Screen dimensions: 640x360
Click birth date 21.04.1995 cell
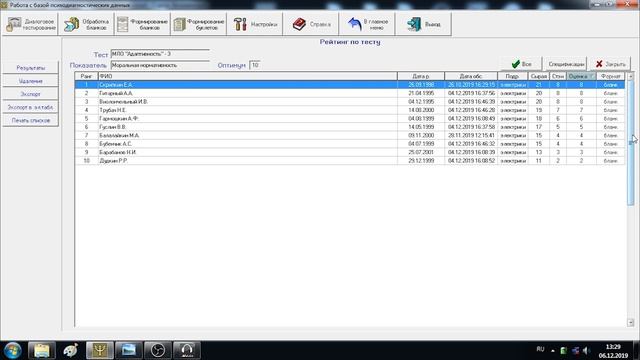pos(421,93)
